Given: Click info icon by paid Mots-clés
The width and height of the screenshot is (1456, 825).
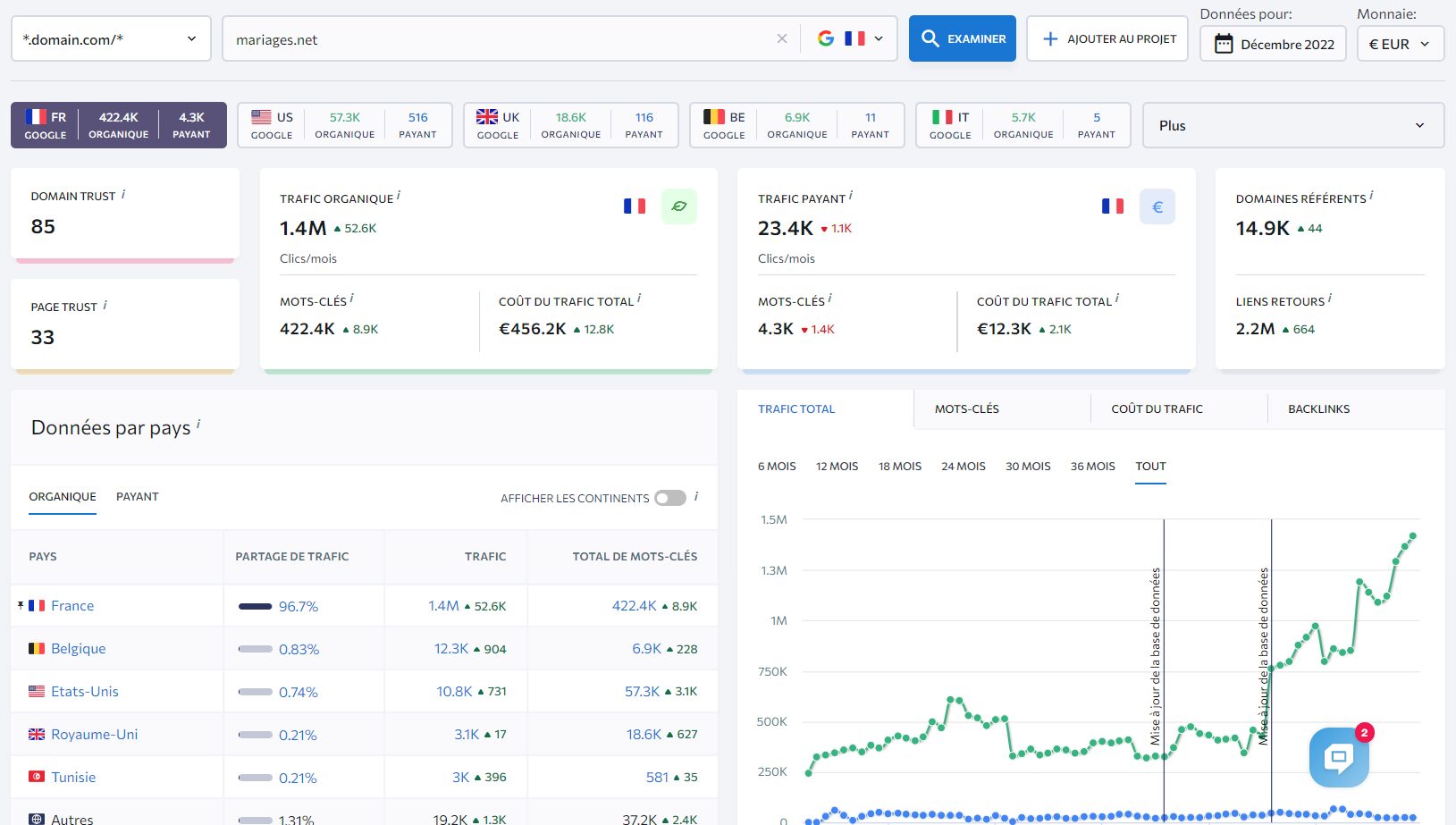Looking at the screenshot, I should pos(830,299).
